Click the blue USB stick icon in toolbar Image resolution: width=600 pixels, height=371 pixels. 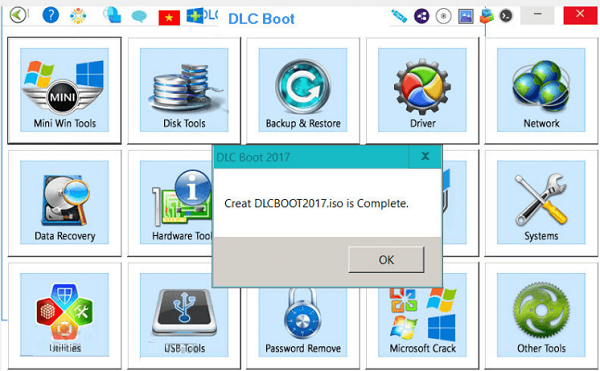(399, 16)
